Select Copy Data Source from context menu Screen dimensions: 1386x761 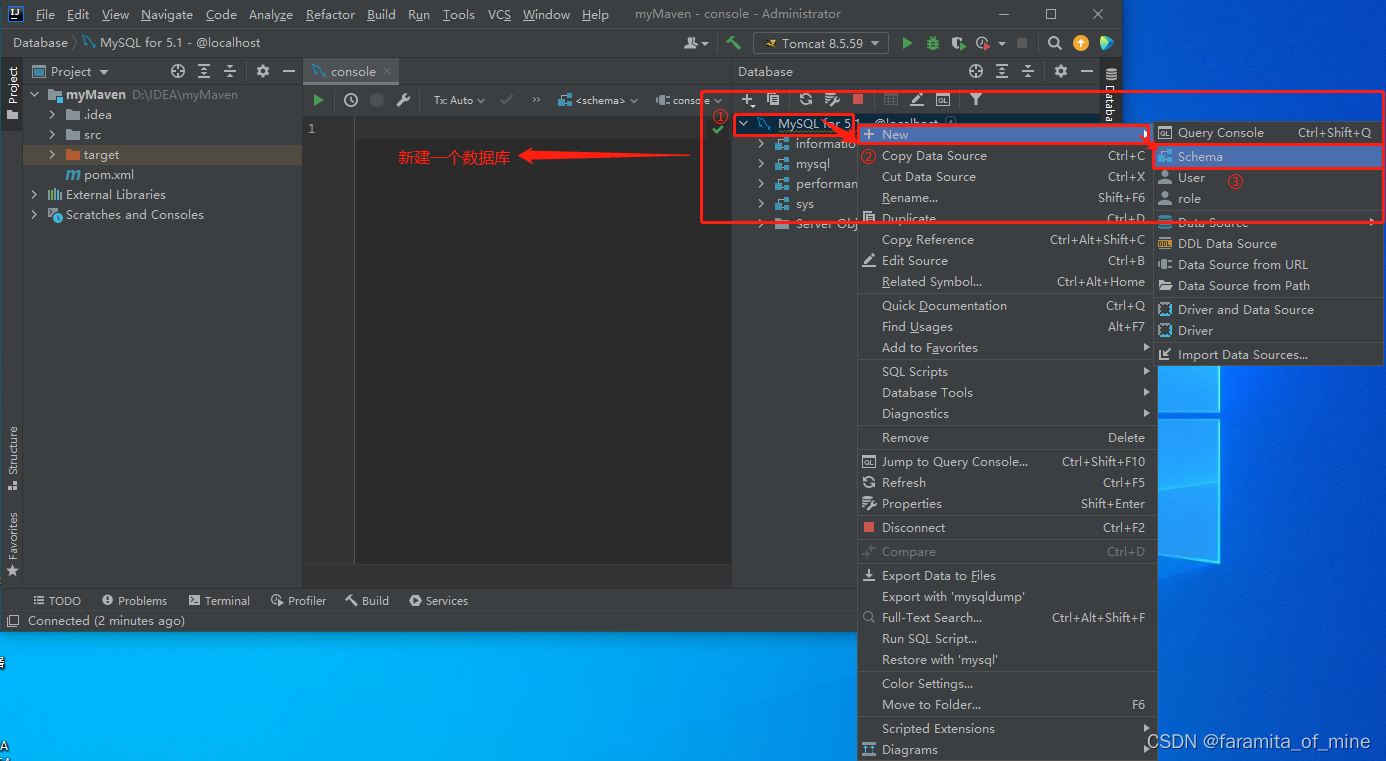pos(1005,156)
